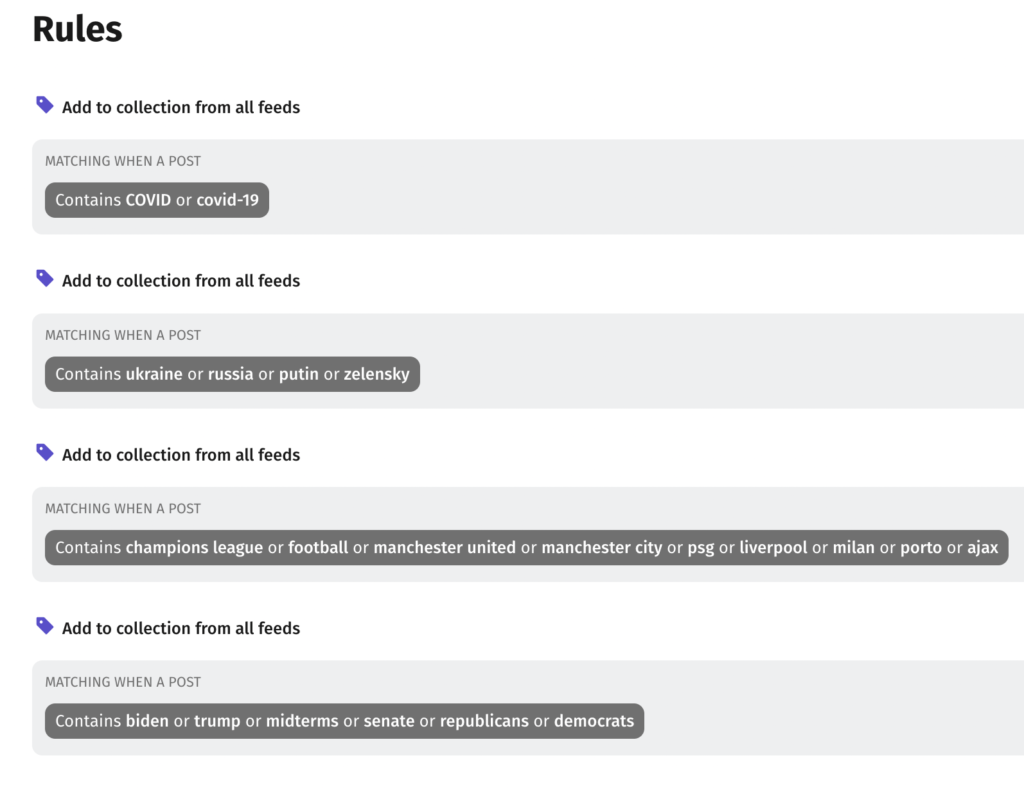Viewport: 1024px width, 803px height.
Task: Open the 'Contains ukraine or russia' condition pill
Action: 232,374
